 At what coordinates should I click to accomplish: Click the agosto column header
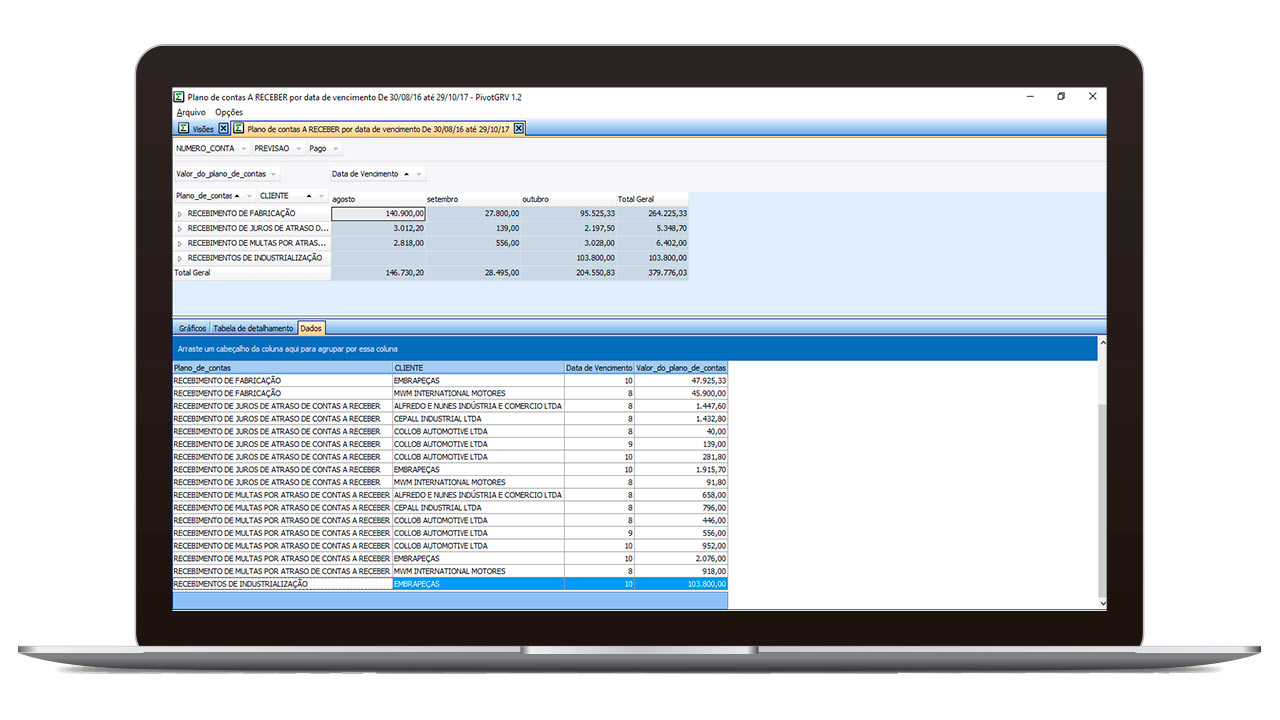(x=378, y=199)
